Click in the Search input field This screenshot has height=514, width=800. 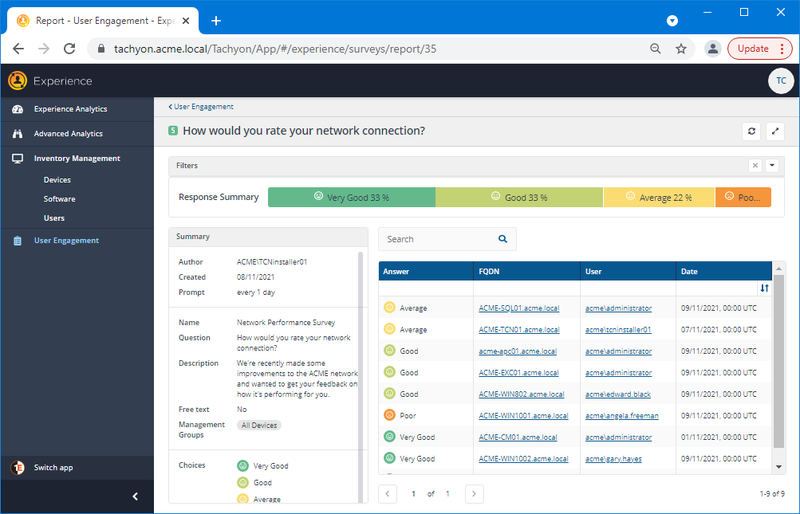pyautogui.click(x=447, y=239)
